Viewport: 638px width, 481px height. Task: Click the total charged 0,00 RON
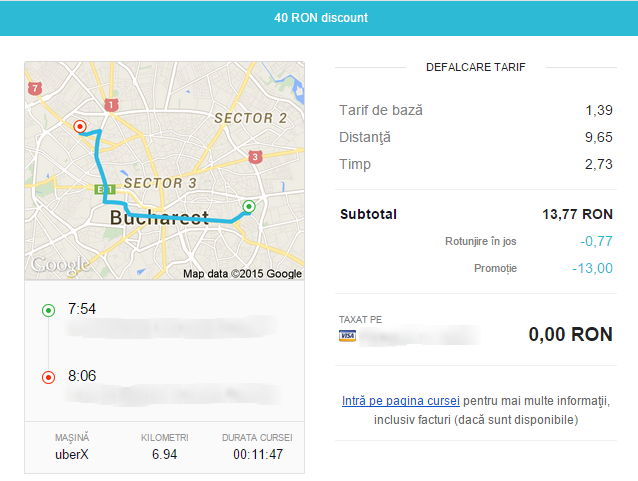pos(570,335)
